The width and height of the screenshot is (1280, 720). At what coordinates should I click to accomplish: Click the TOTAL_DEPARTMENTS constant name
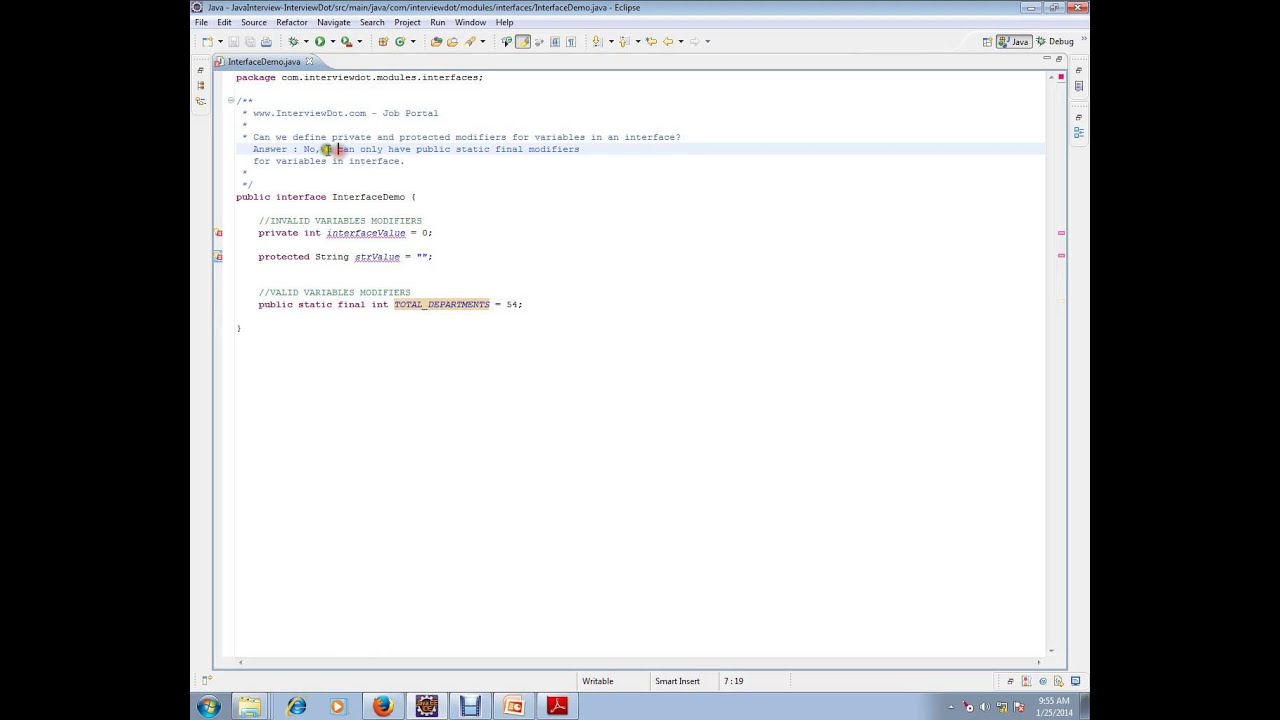click(x=442, y=305)
